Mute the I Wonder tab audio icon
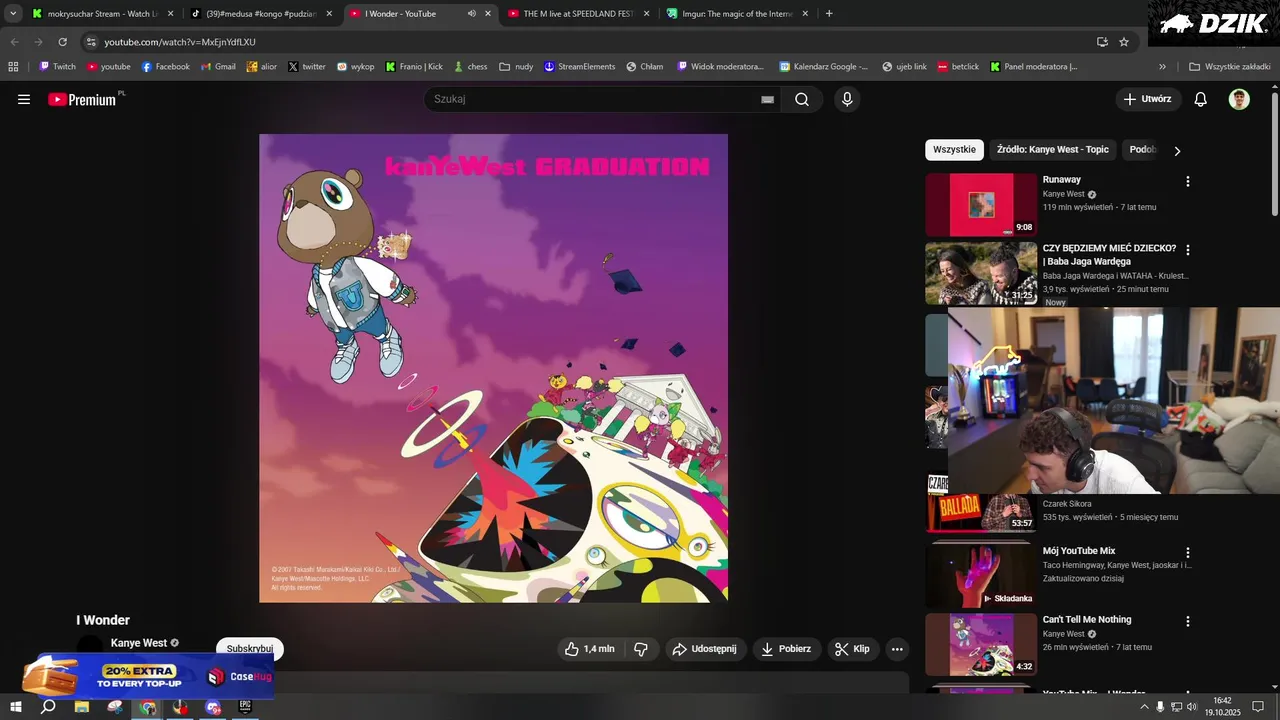Image resolution: width=1280 pixels, height=720 pixels. (x=471, y=14)
